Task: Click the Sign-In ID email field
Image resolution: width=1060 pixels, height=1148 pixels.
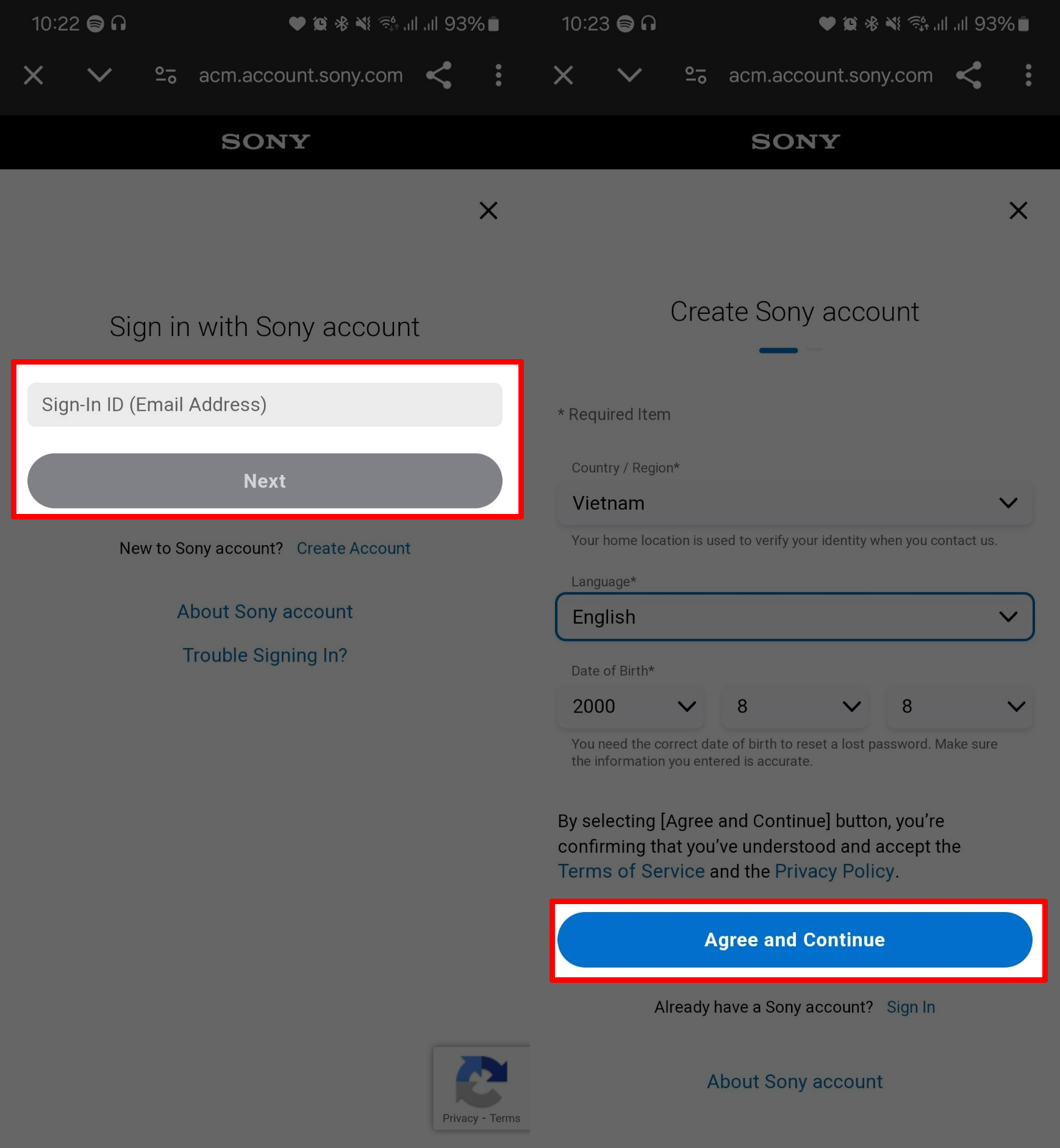Action: pos(265,404)
